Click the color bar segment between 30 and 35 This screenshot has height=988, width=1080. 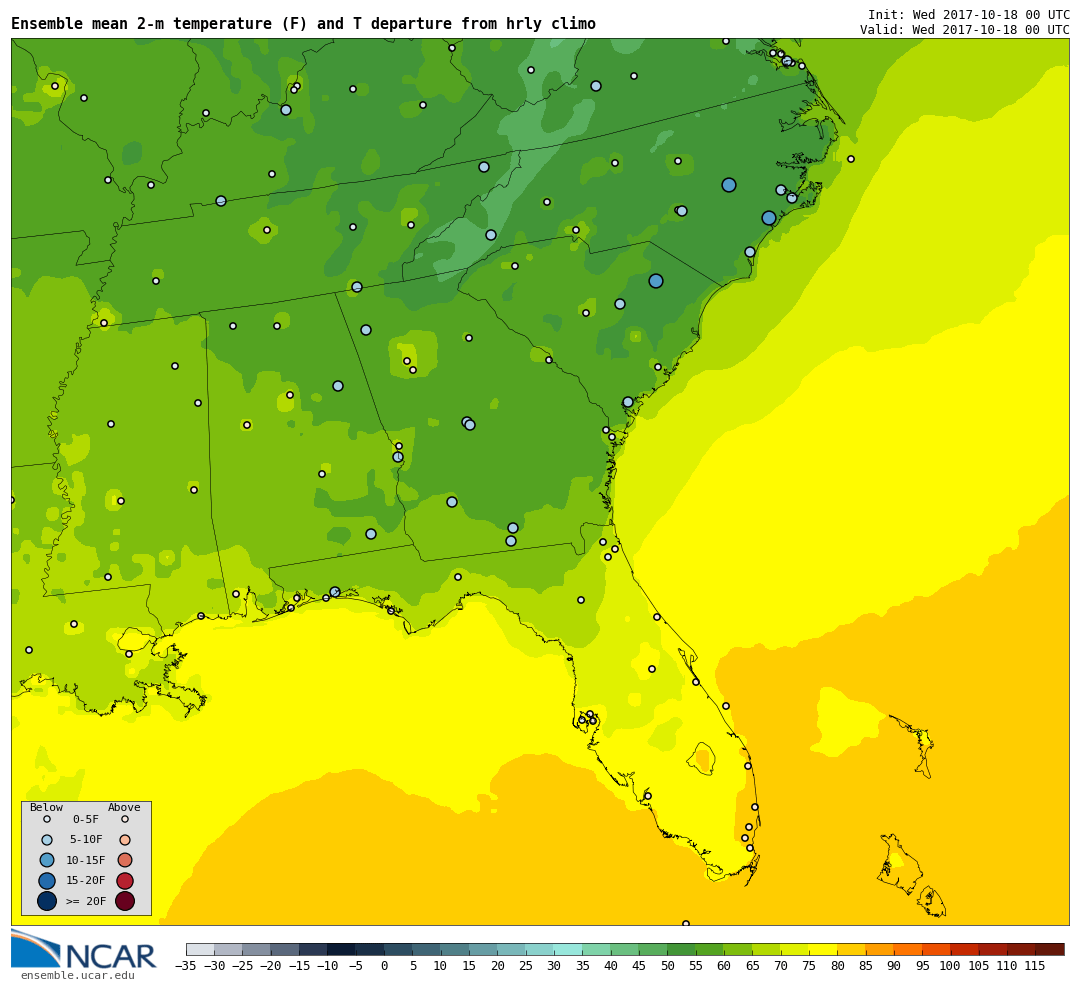point(568,949)
